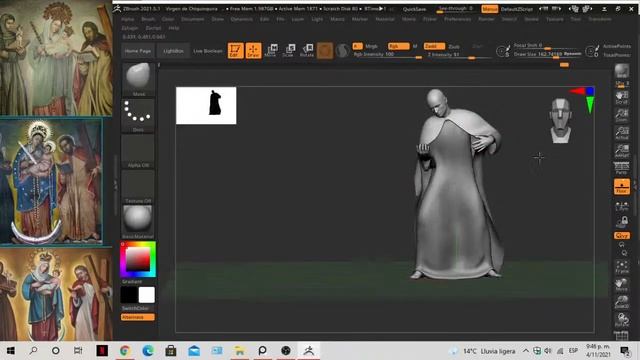Open File Explorer from the taskbar
The image size is (640, 360).
pos(240,351)
